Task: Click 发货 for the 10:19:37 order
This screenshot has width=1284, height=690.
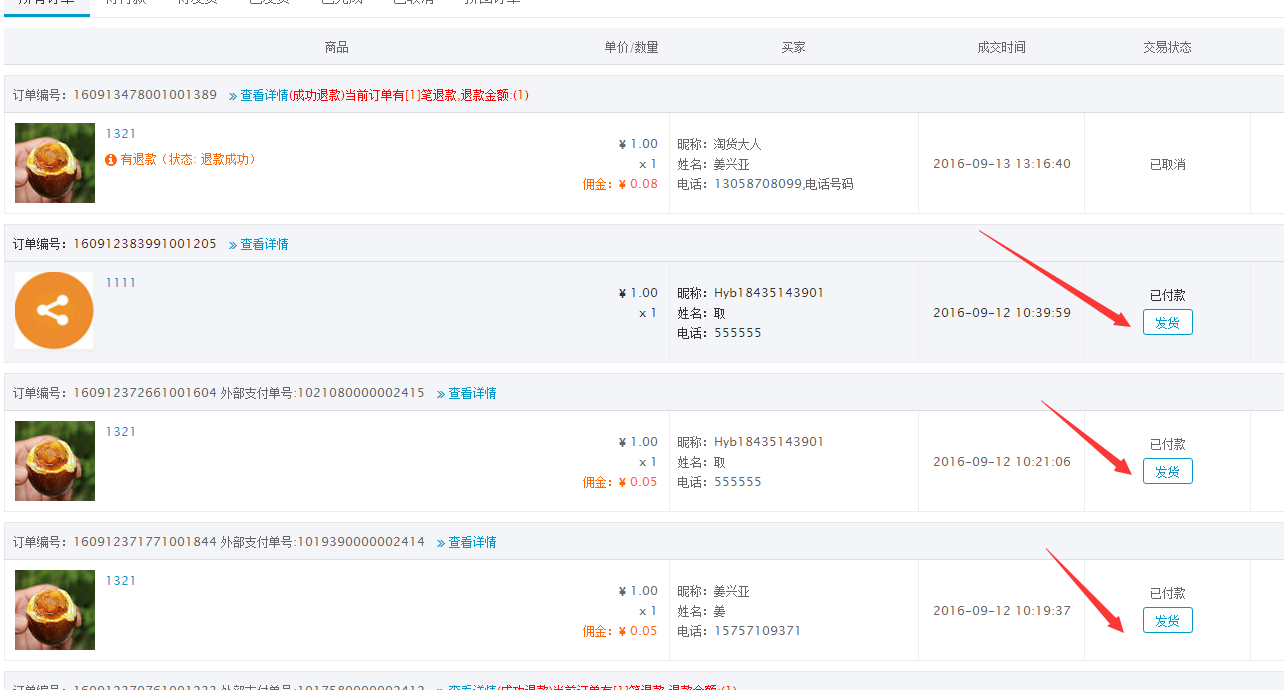Action: [1167, 620]
